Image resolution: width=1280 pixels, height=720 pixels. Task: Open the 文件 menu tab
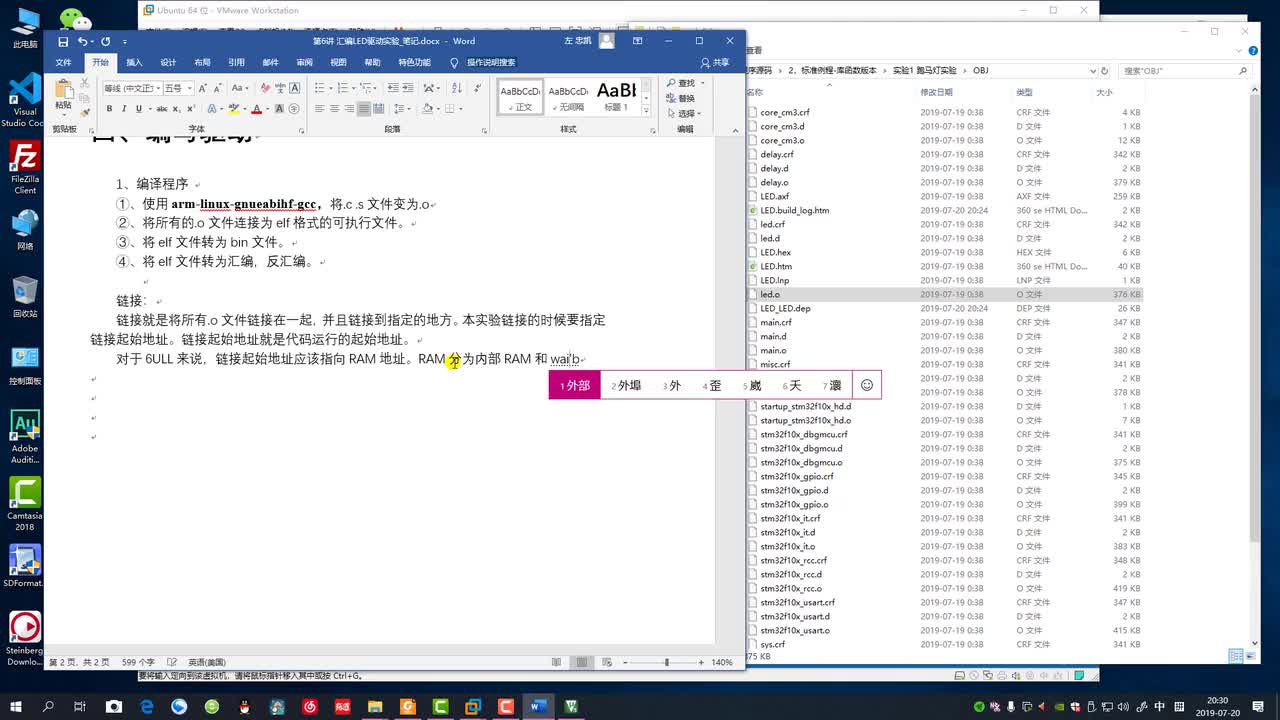tap(63, 62)
